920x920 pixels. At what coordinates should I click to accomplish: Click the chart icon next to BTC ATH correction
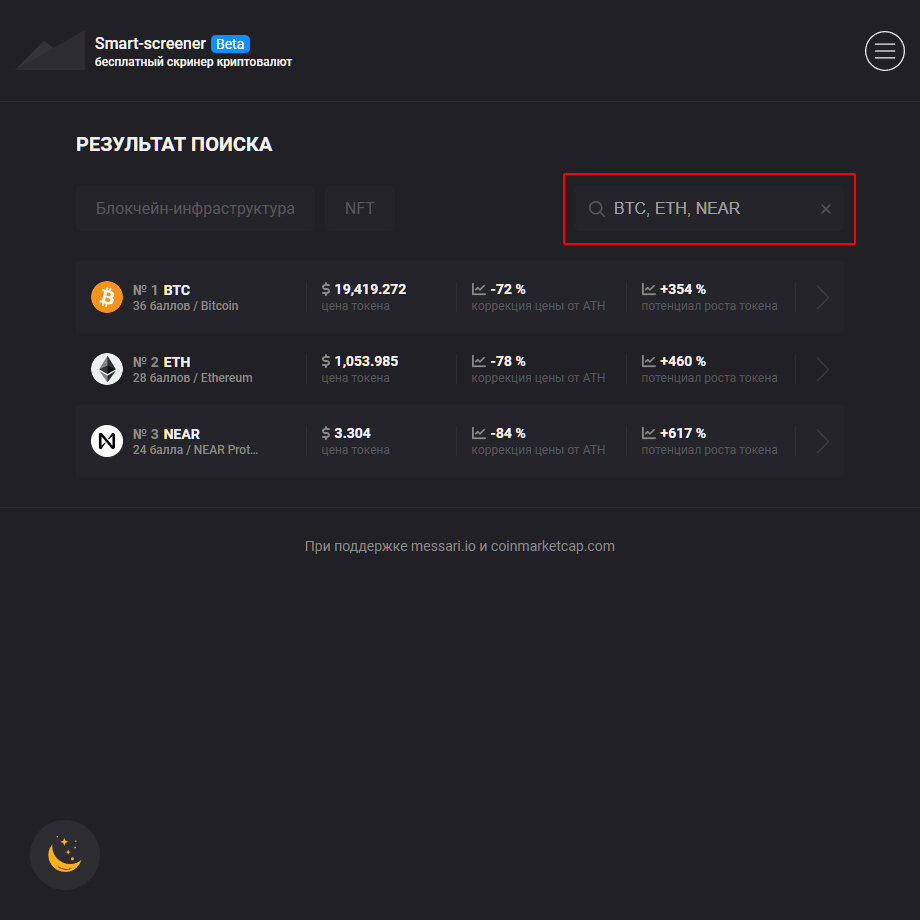479,288
